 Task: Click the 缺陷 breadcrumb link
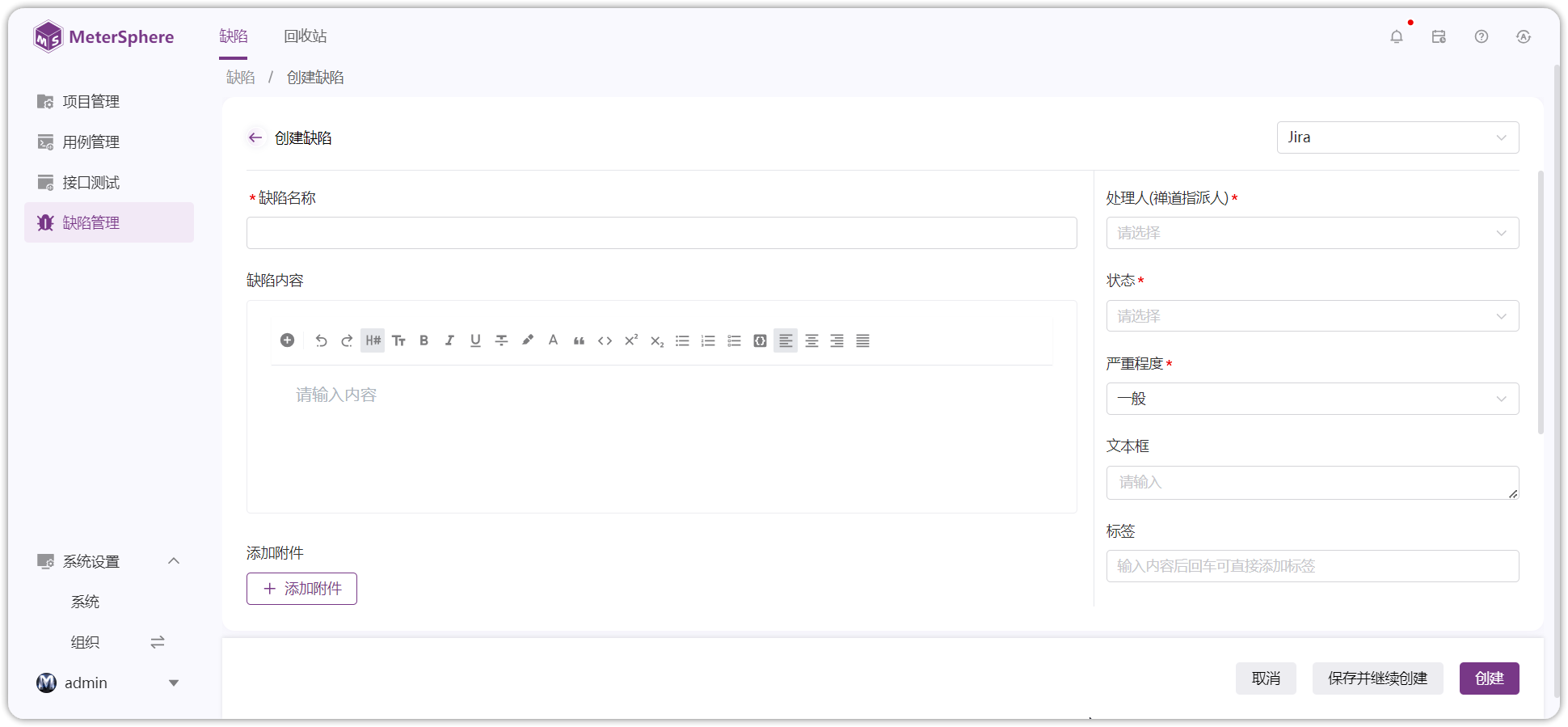pos(241,78)
